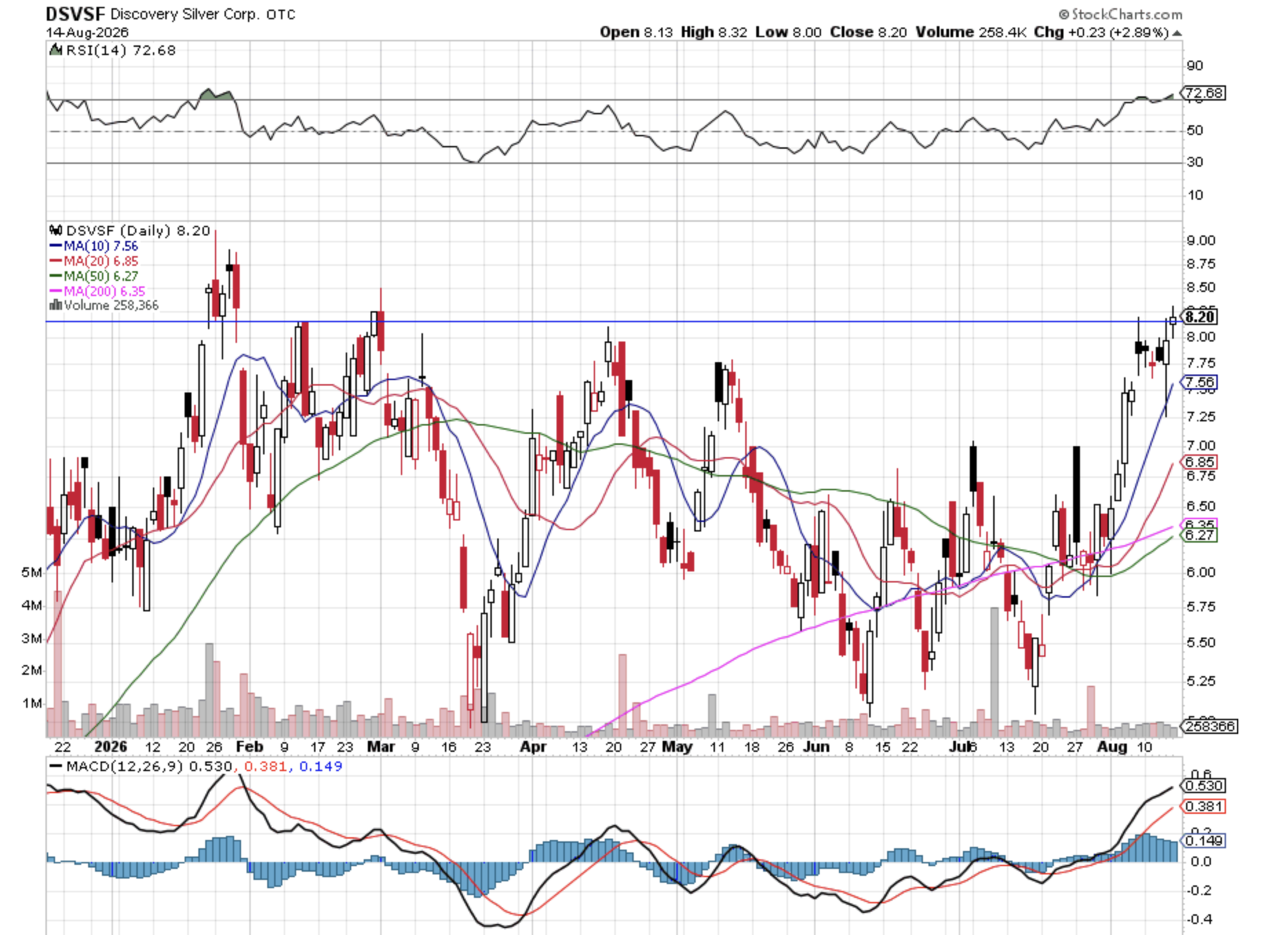Click the May label on the date axis

click(677, 747)
